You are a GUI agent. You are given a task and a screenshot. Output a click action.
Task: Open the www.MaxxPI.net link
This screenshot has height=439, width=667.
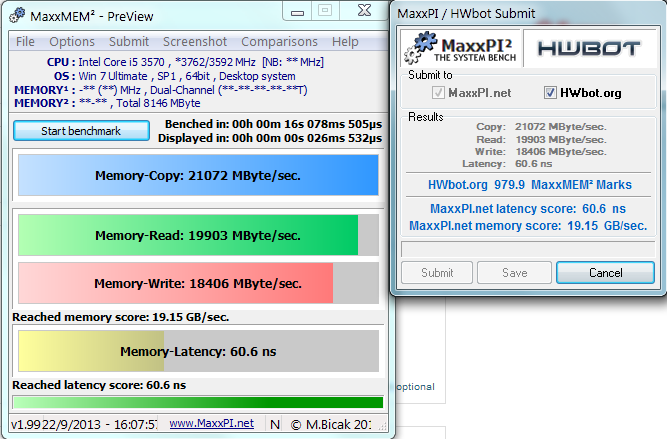211,423
